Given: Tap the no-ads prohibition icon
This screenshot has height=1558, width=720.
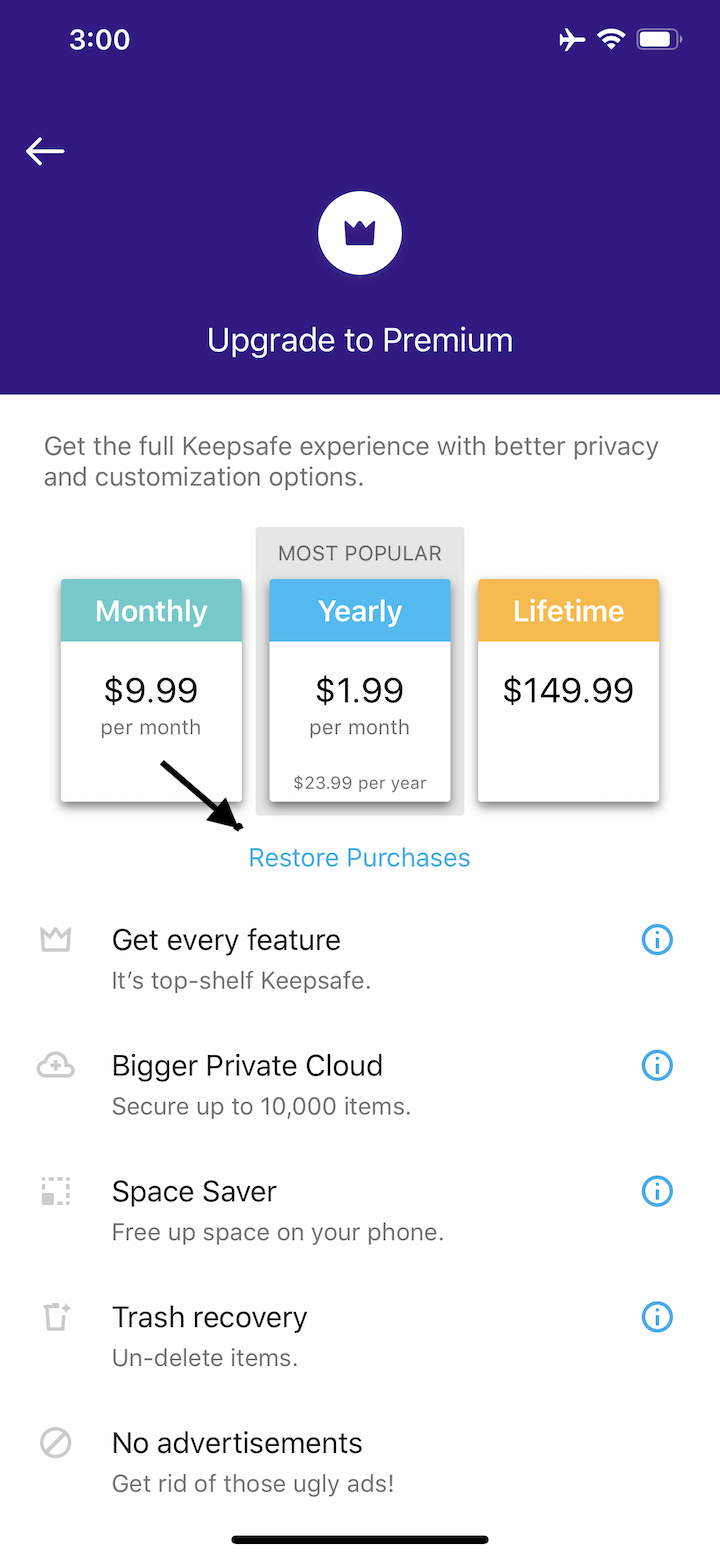Looking at the screenshot, I should point(56,1443).
